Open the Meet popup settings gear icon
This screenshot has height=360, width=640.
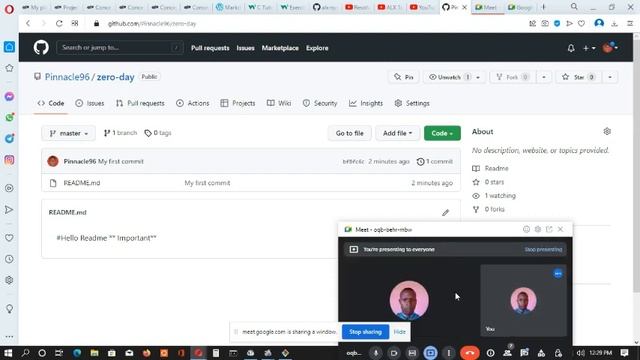pos(538,229)
